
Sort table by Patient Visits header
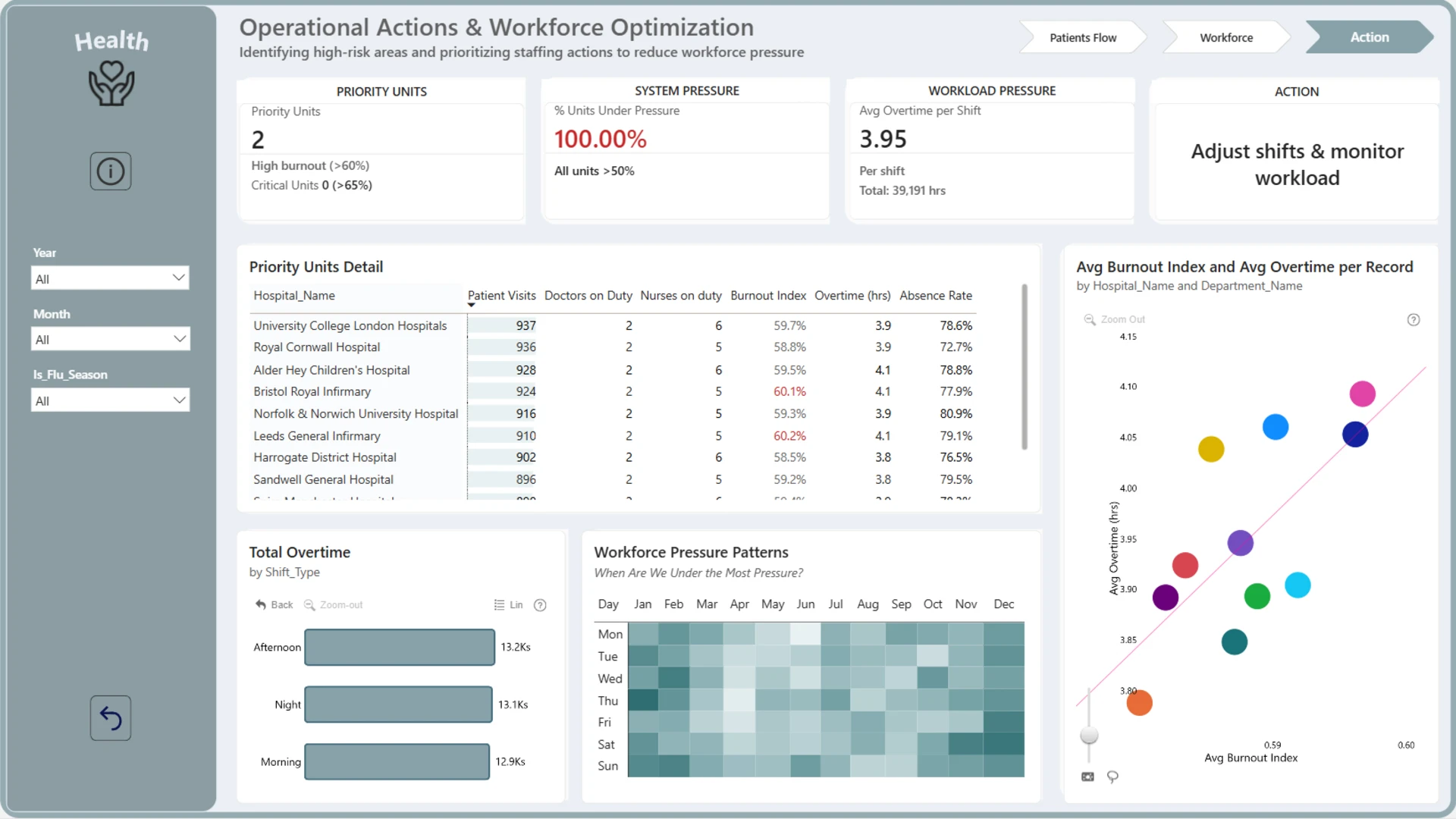[x=501, y=296]
